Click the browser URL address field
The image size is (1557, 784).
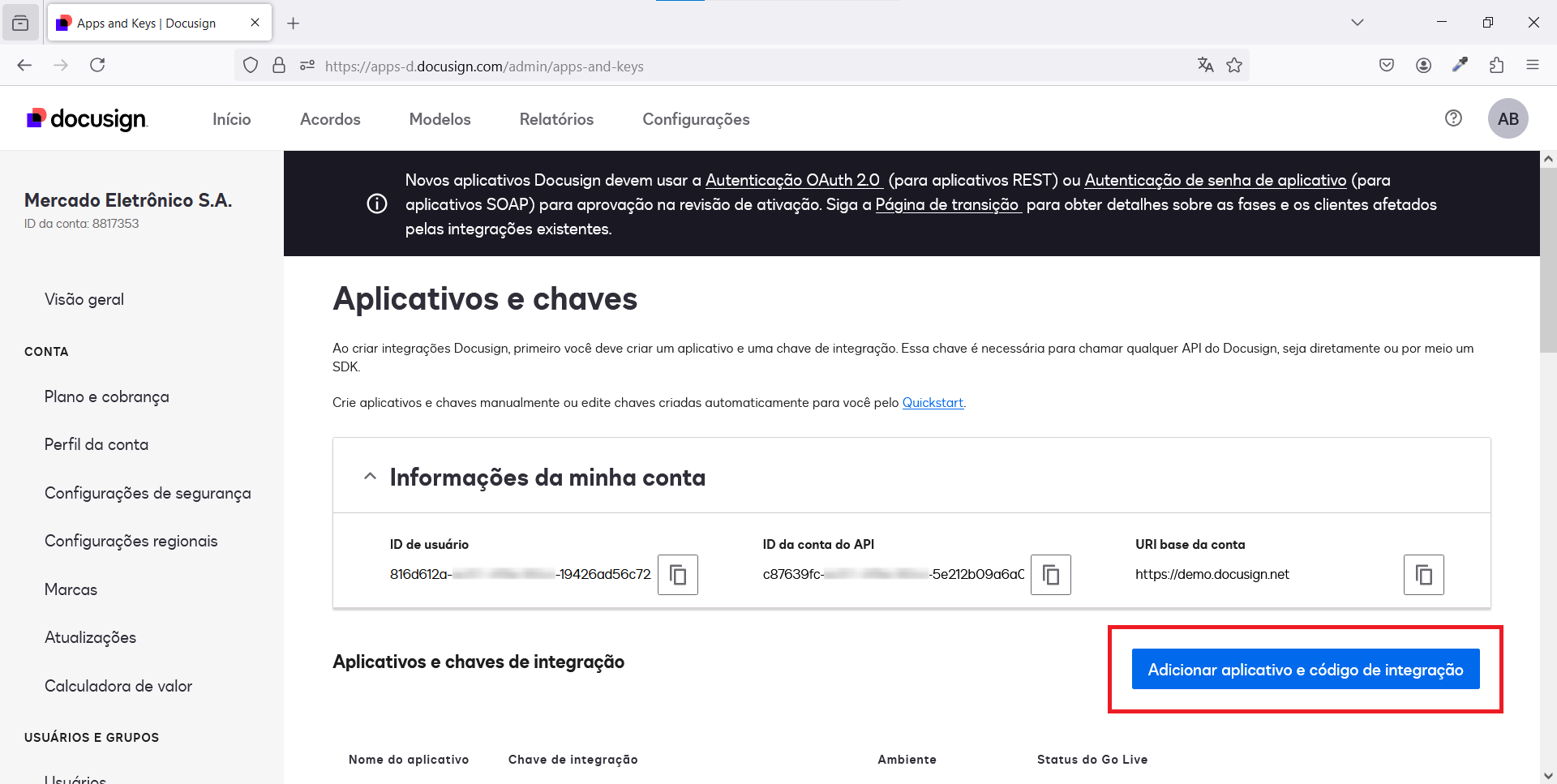(730, 66)
